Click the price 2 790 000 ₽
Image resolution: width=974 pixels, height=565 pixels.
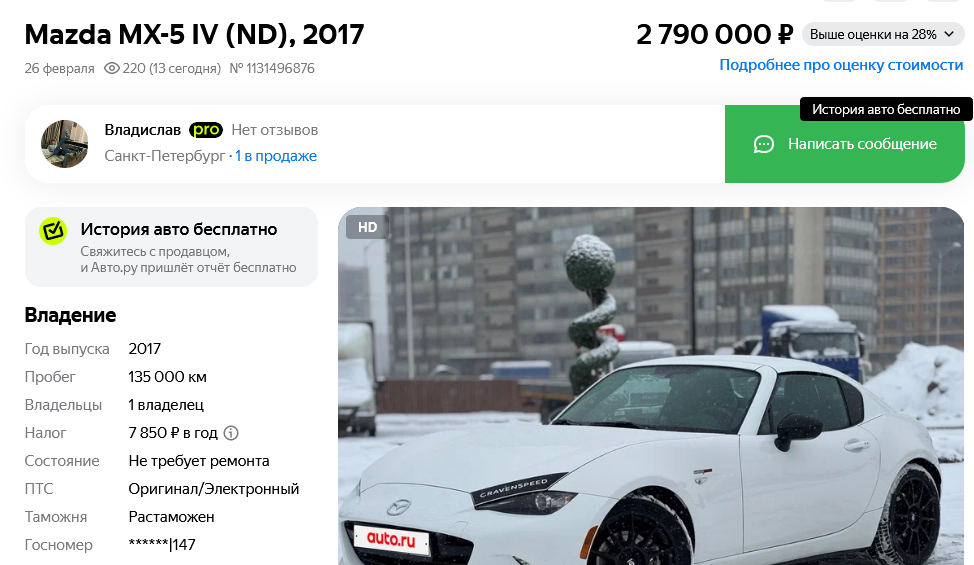coord(714,34)
